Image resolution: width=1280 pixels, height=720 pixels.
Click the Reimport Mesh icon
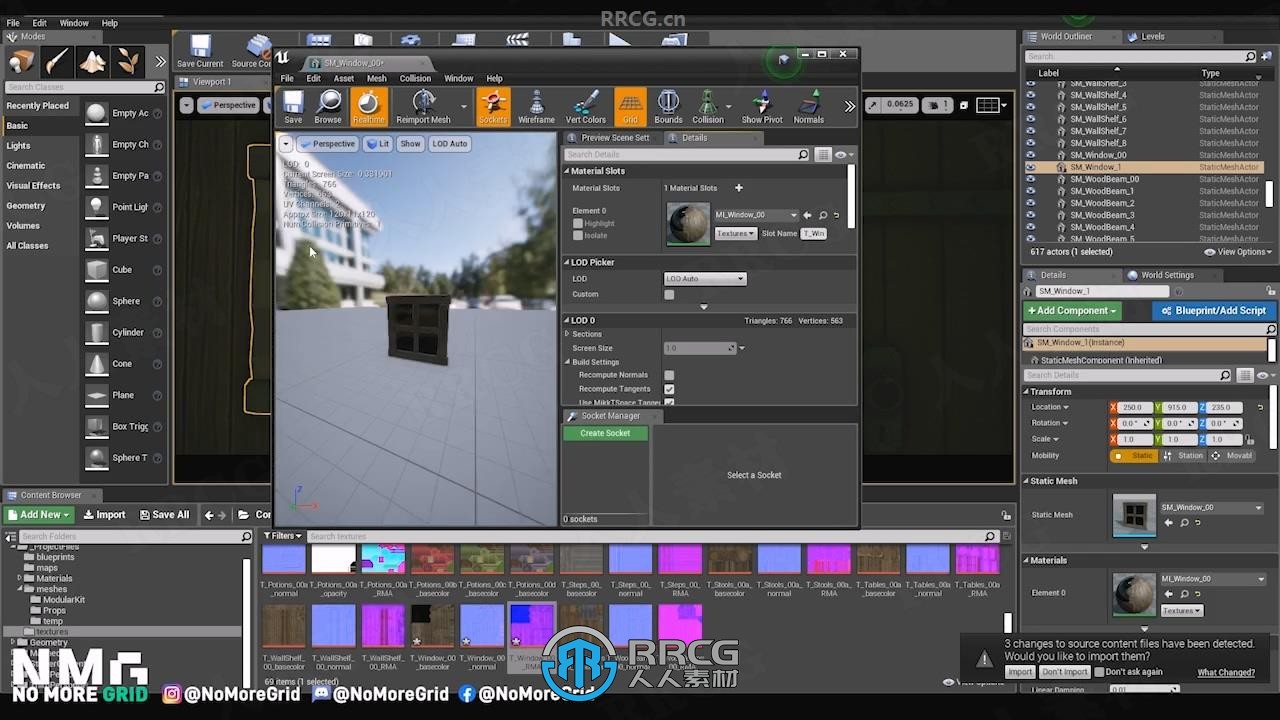coord(424,107)
